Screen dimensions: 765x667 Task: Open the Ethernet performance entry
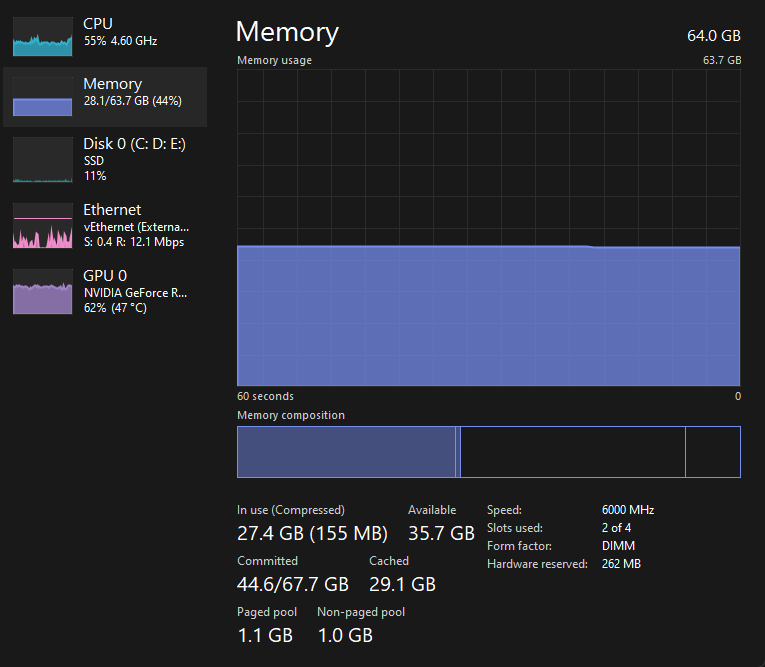tap(105, 225)
